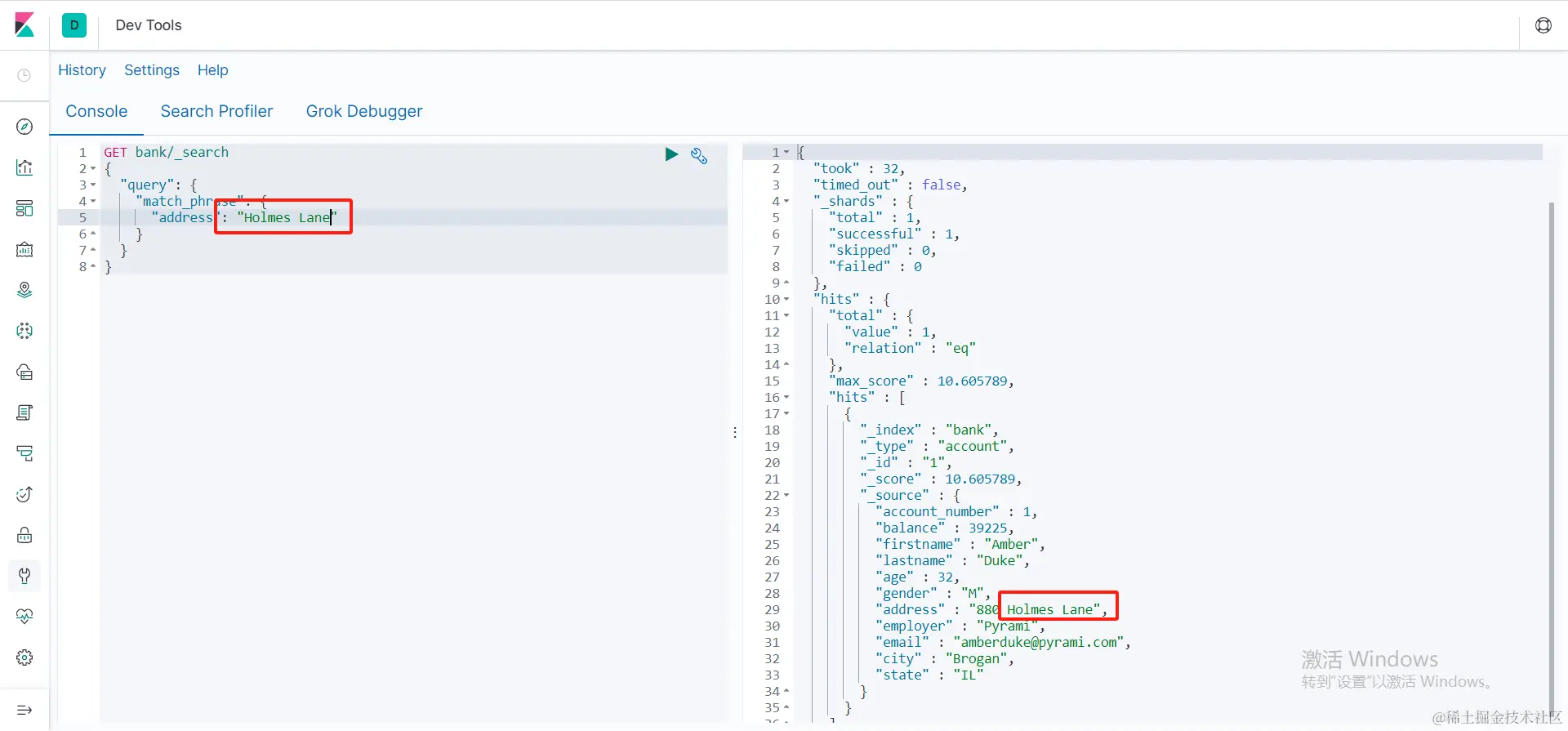The height and width of the screenshot is (731, 1568).
Task: Open the History link
Action: coord(82,70)
